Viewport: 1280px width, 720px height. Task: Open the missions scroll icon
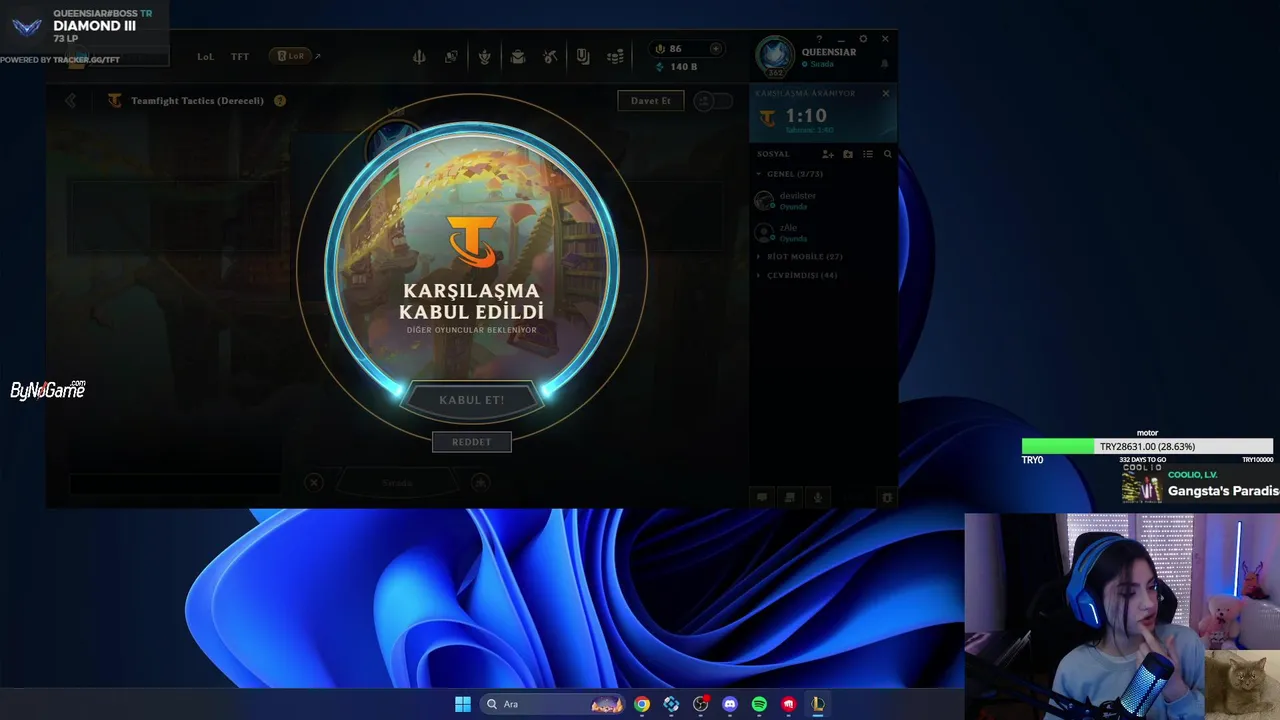pos(583,57)
